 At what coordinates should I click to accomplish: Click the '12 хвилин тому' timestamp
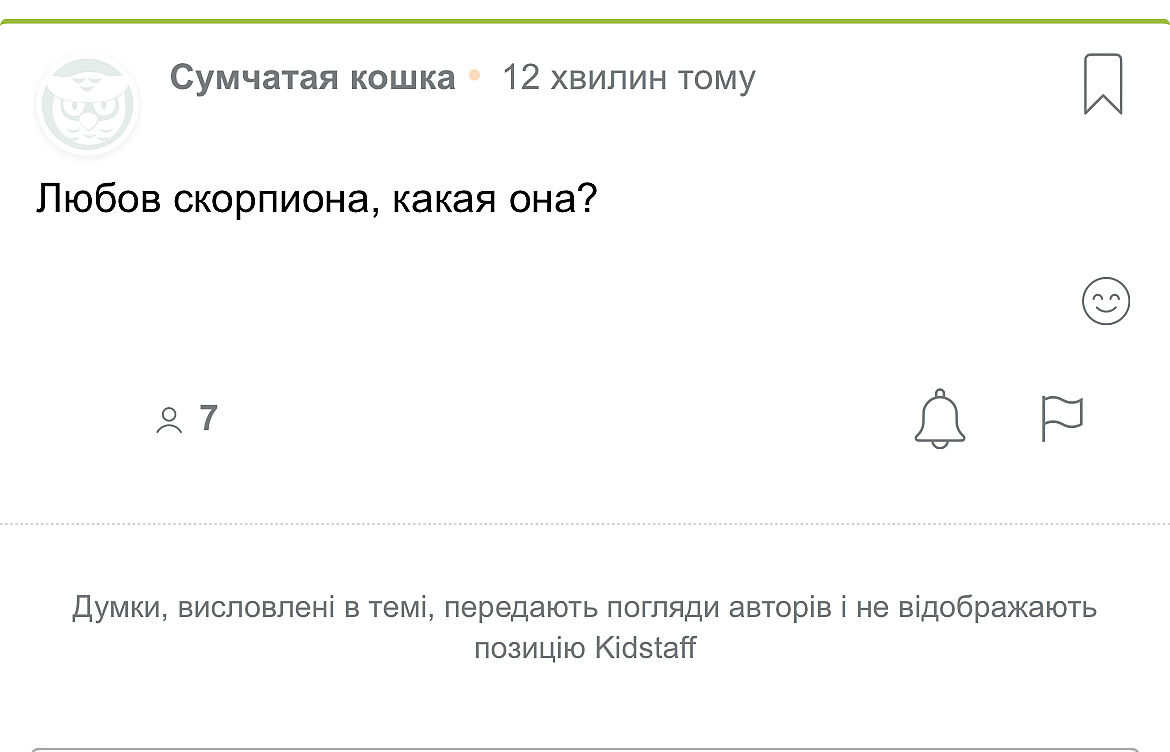628,77
